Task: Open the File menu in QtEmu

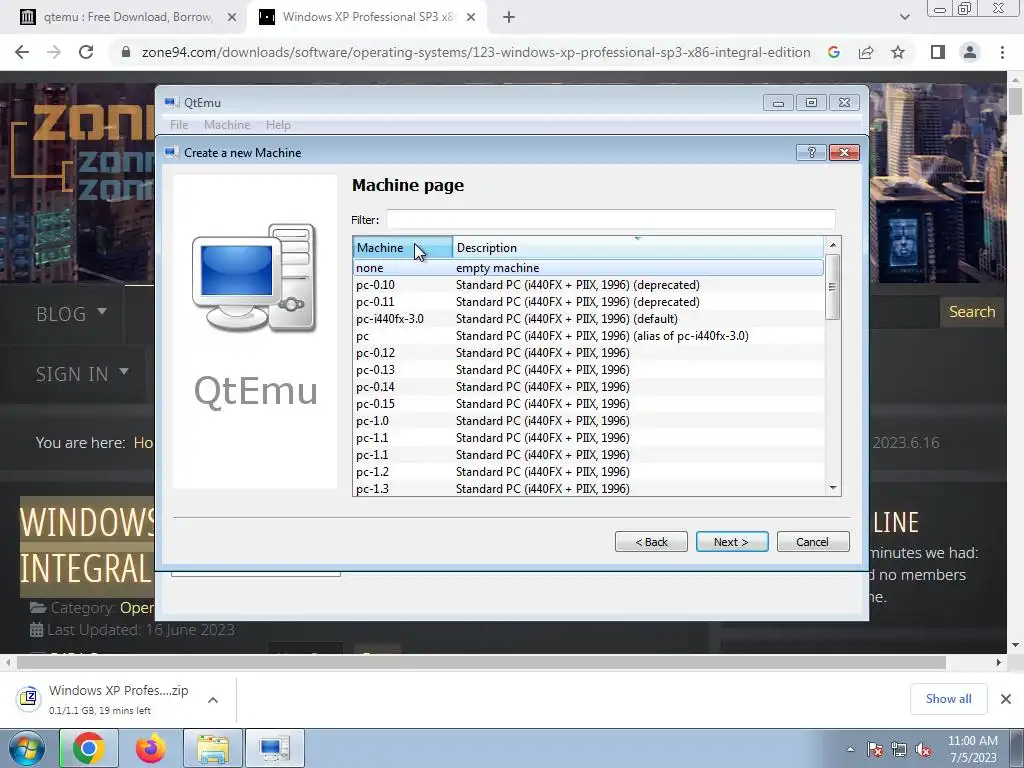Action: point(179,125)
